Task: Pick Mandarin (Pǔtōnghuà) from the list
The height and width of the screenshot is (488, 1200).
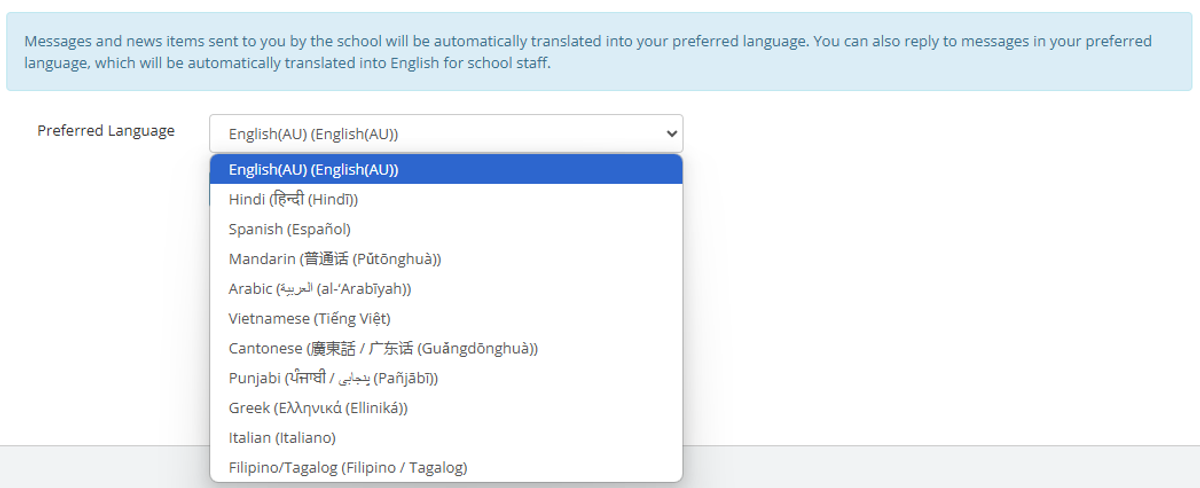Action: pos(446,259)
